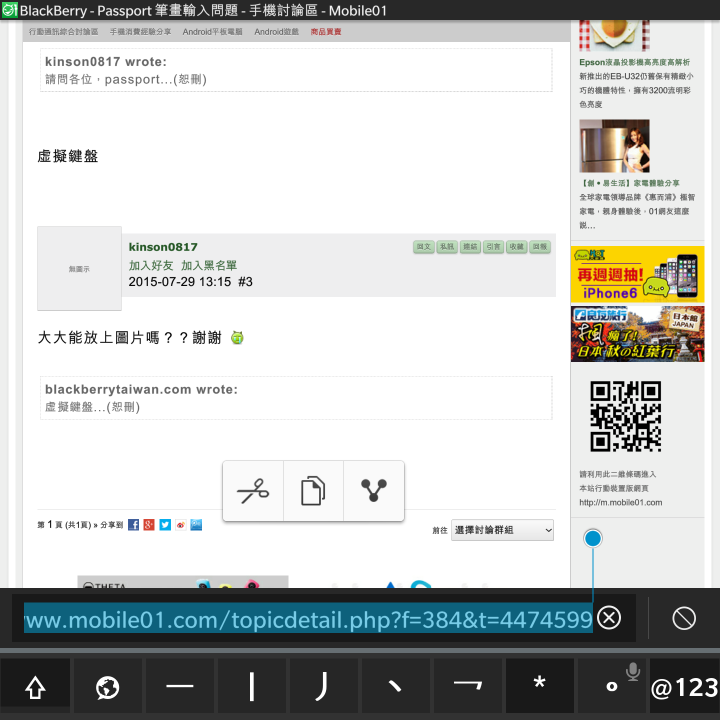Viewport: 720px width, 720px height.
Task: Open the Android遊戲 nav tab
Action: pos(276,32)
